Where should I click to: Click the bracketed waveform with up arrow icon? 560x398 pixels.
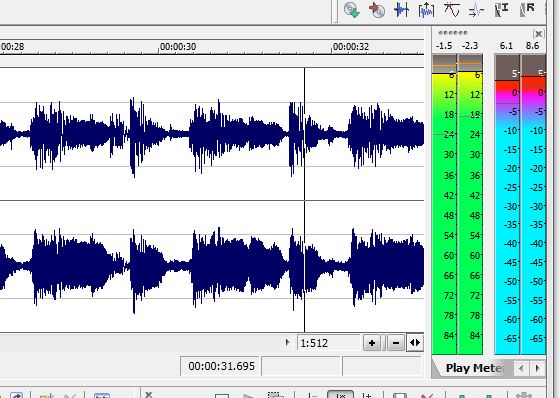tap(426, 10)
